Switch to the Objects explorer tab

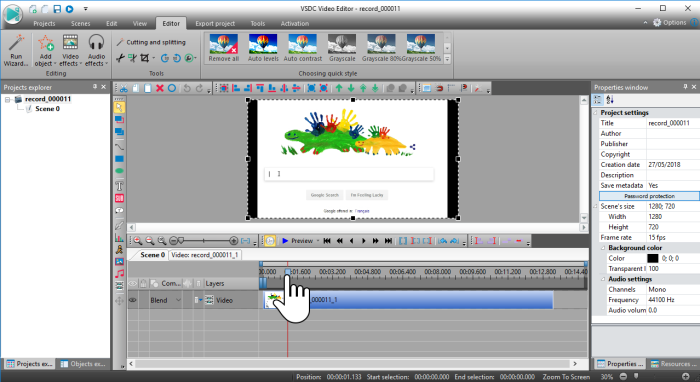click(83, 364)
